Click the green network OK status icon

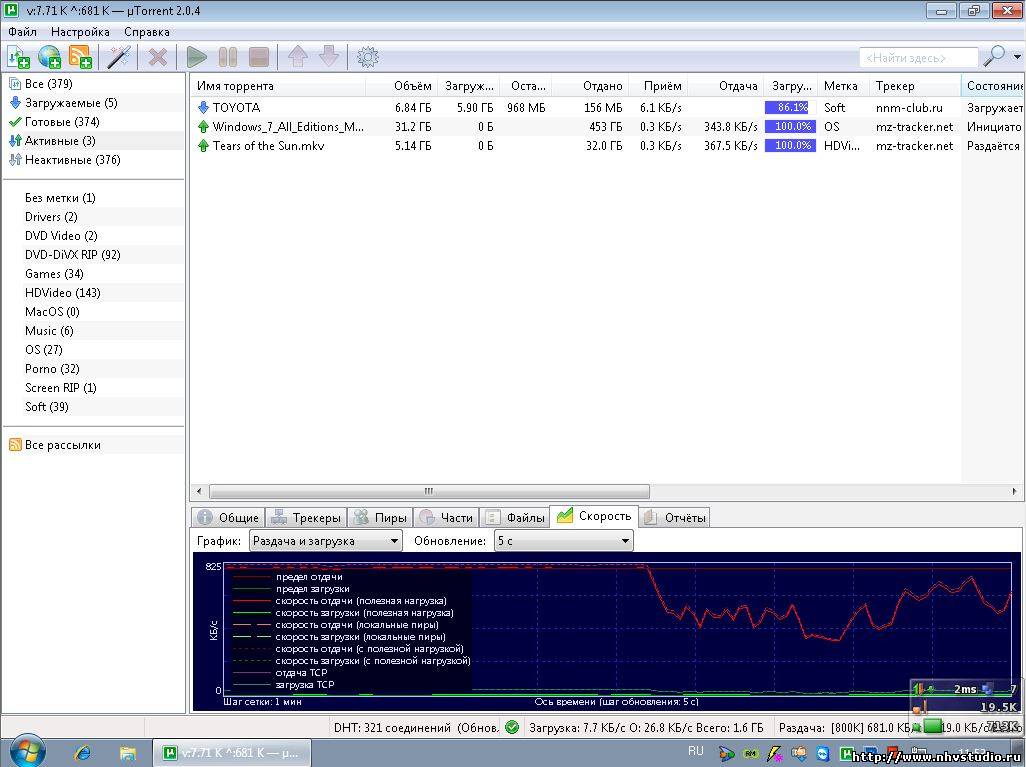pyautogui.click(x=512, y=727)
